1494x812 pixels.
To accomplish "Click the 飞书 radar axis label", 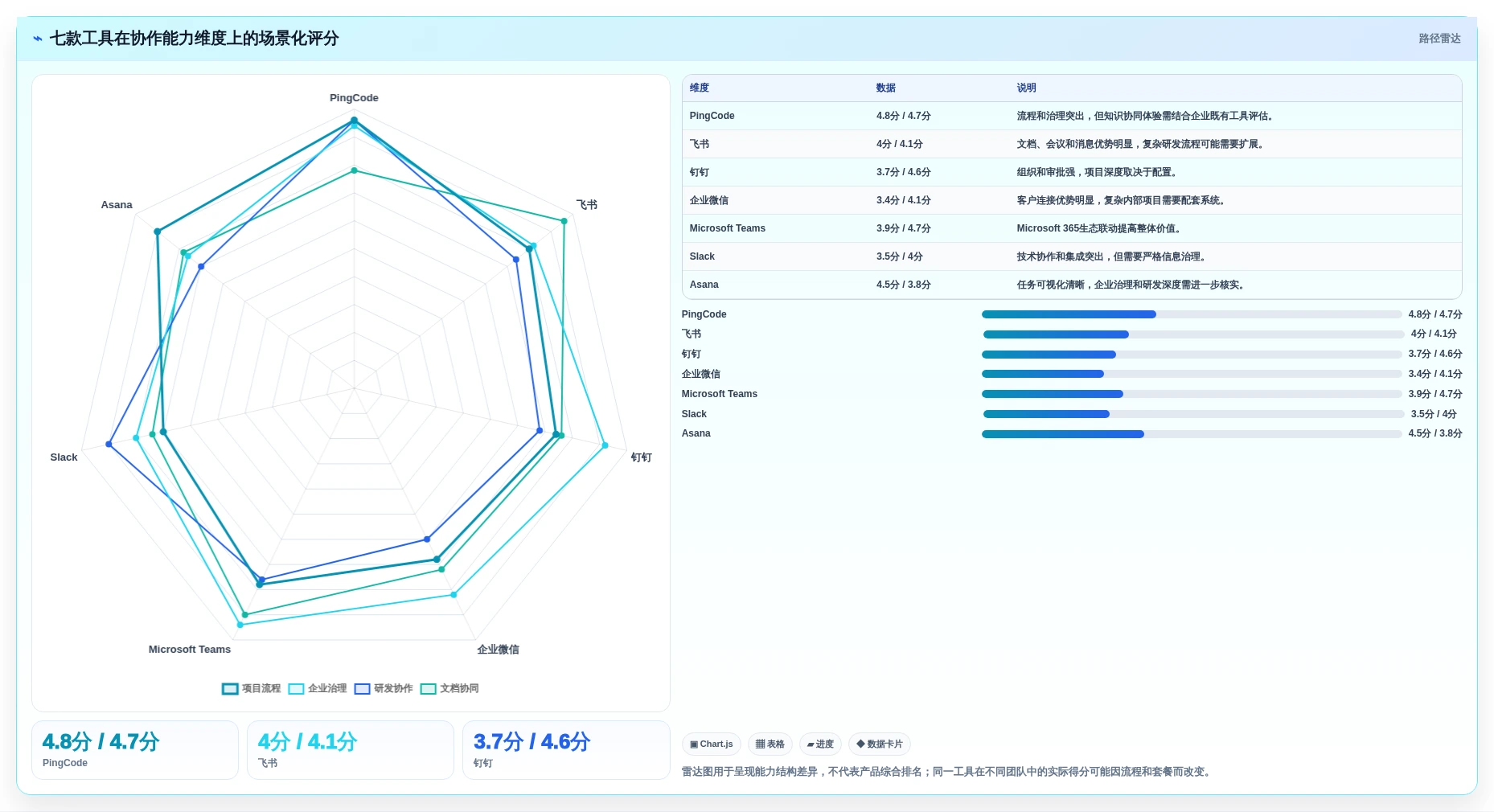I will [587, 205].
